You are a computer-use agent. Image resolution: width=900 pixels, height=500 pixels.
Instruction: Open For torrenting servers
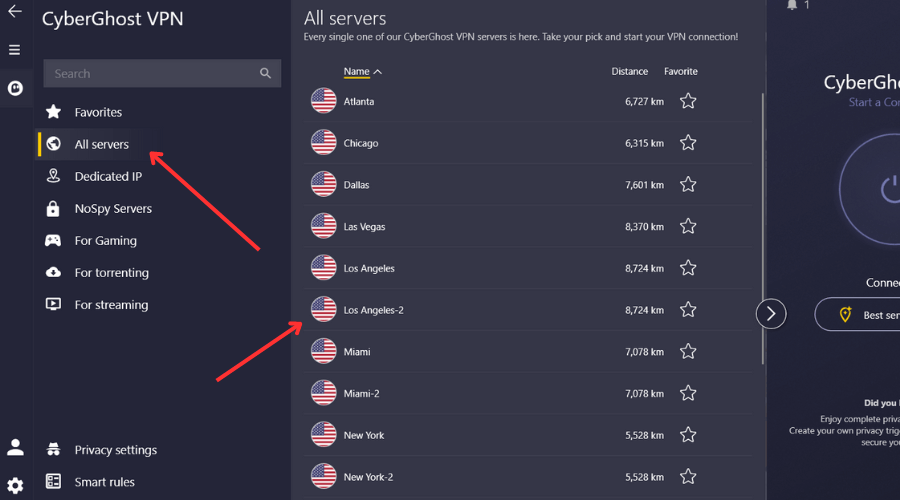(111, 273)
